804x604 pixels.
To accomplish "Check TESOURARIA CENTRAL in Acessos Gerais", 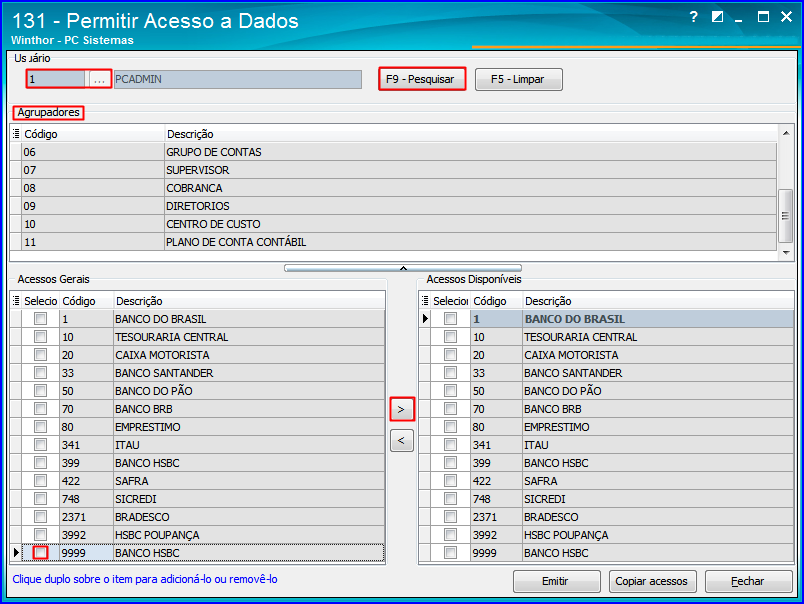I will coord(41,337).
